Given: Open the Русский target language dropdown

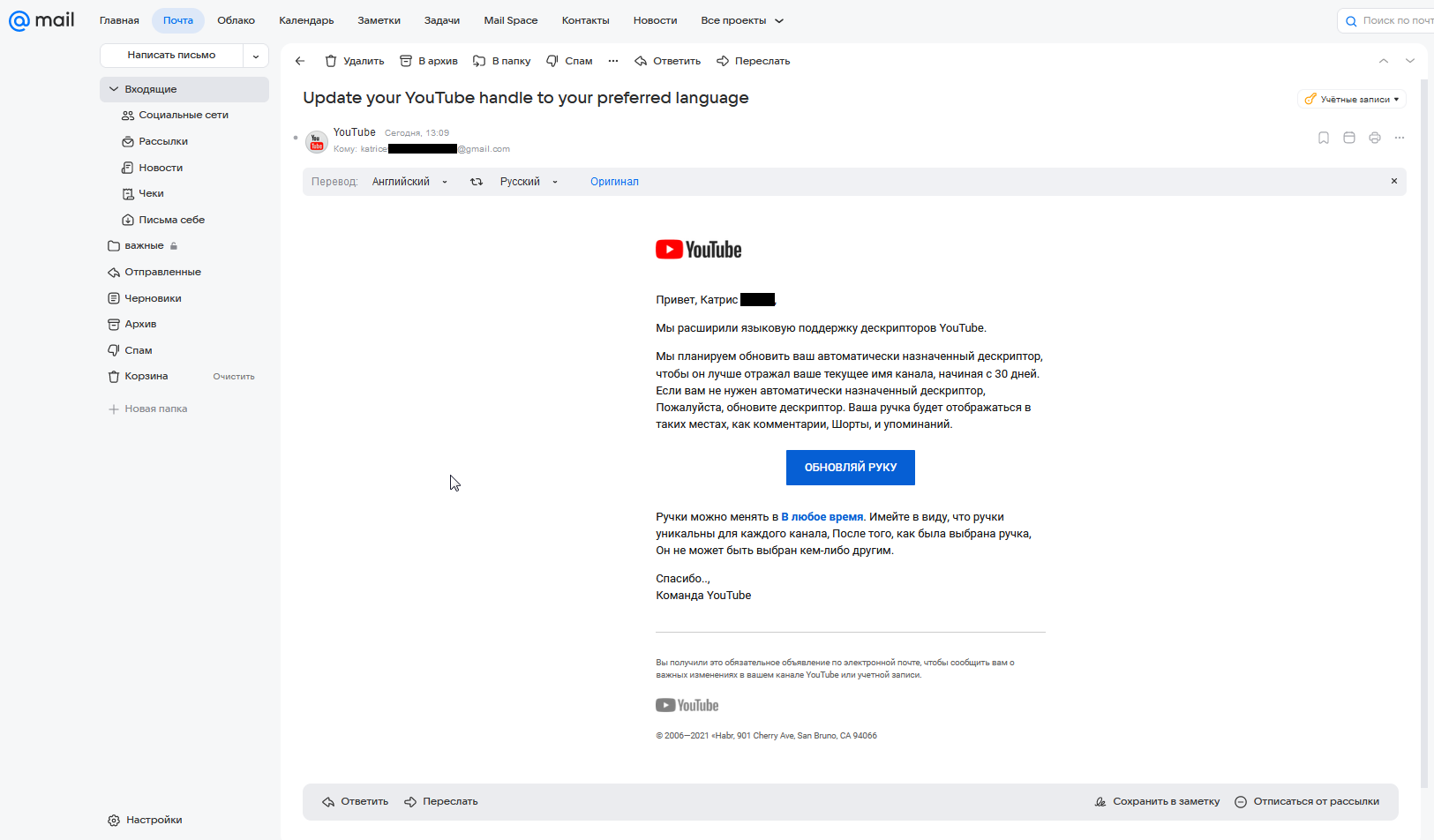Looking at the screenshot, I should (x=529, y=182).
